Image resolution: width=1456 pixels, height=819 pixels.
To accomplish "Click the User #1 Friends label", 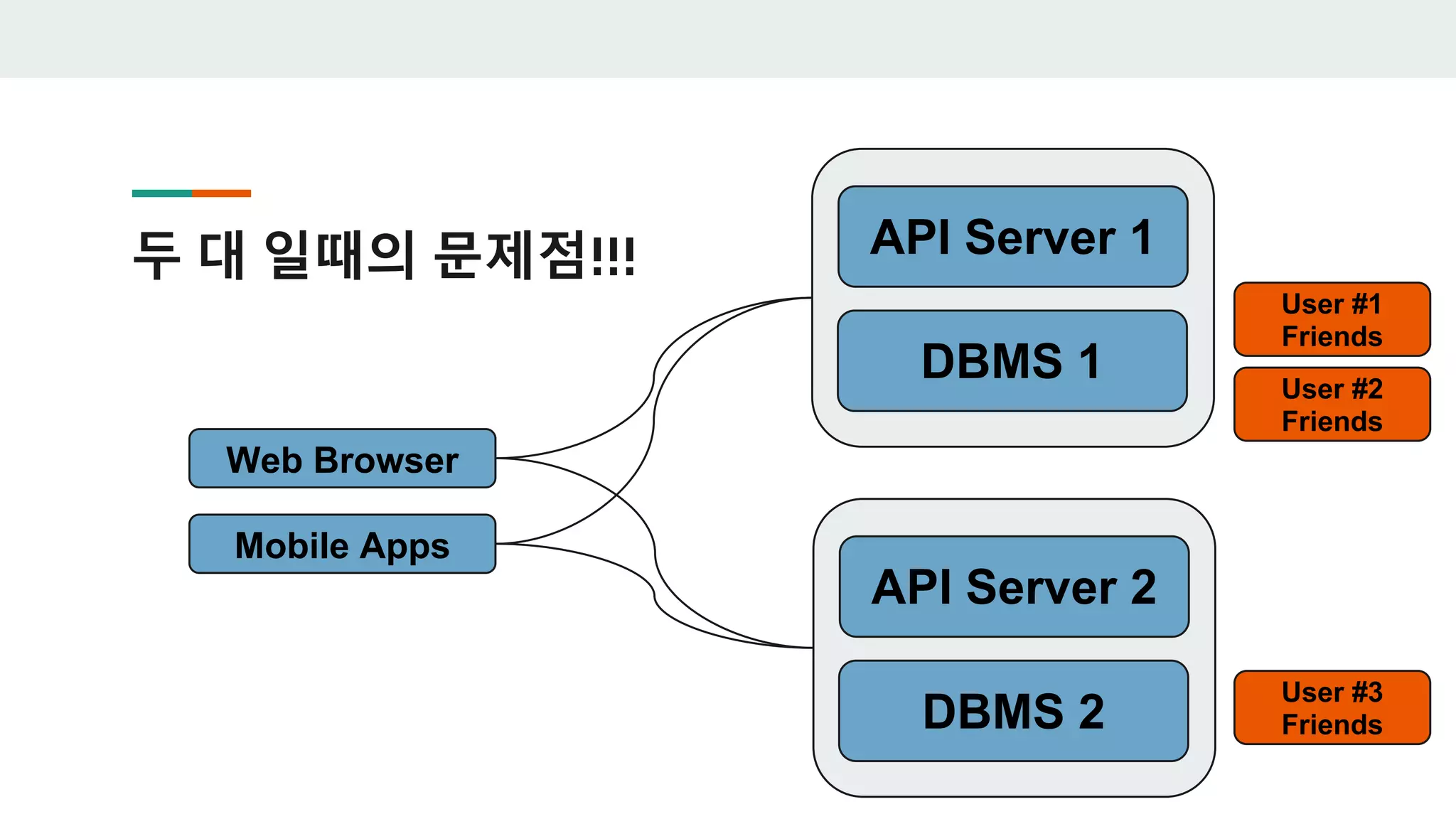I will click(1332, 319).
